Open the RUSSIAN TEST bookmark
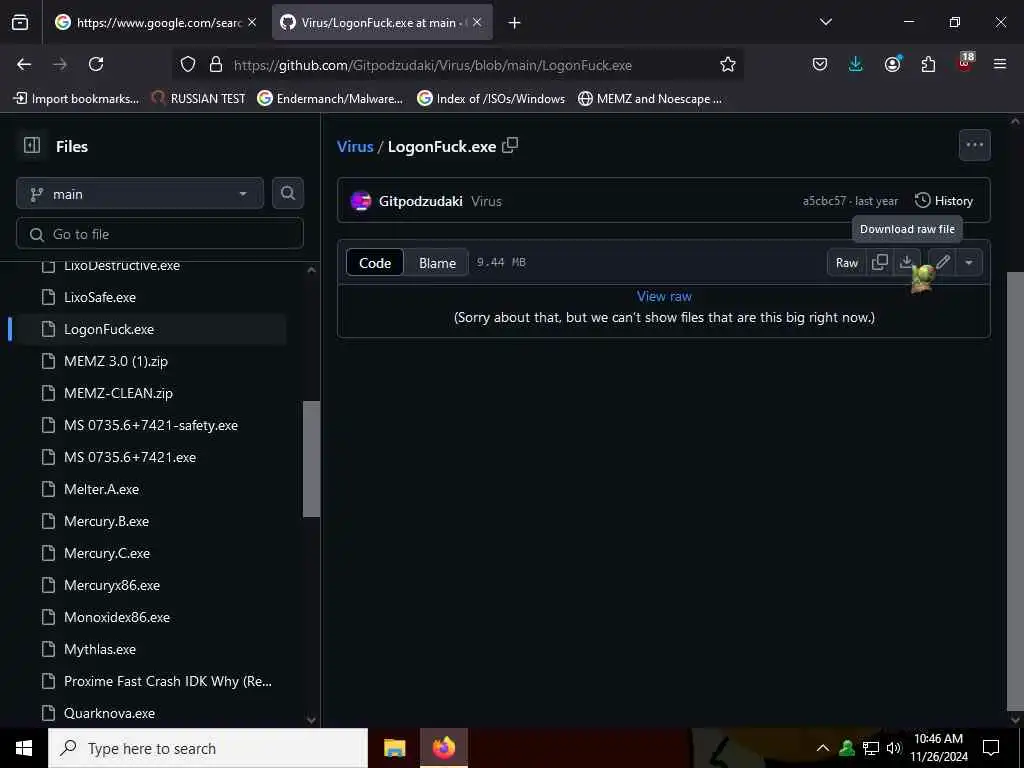The image size is (1024, 768). click(199, 99)
